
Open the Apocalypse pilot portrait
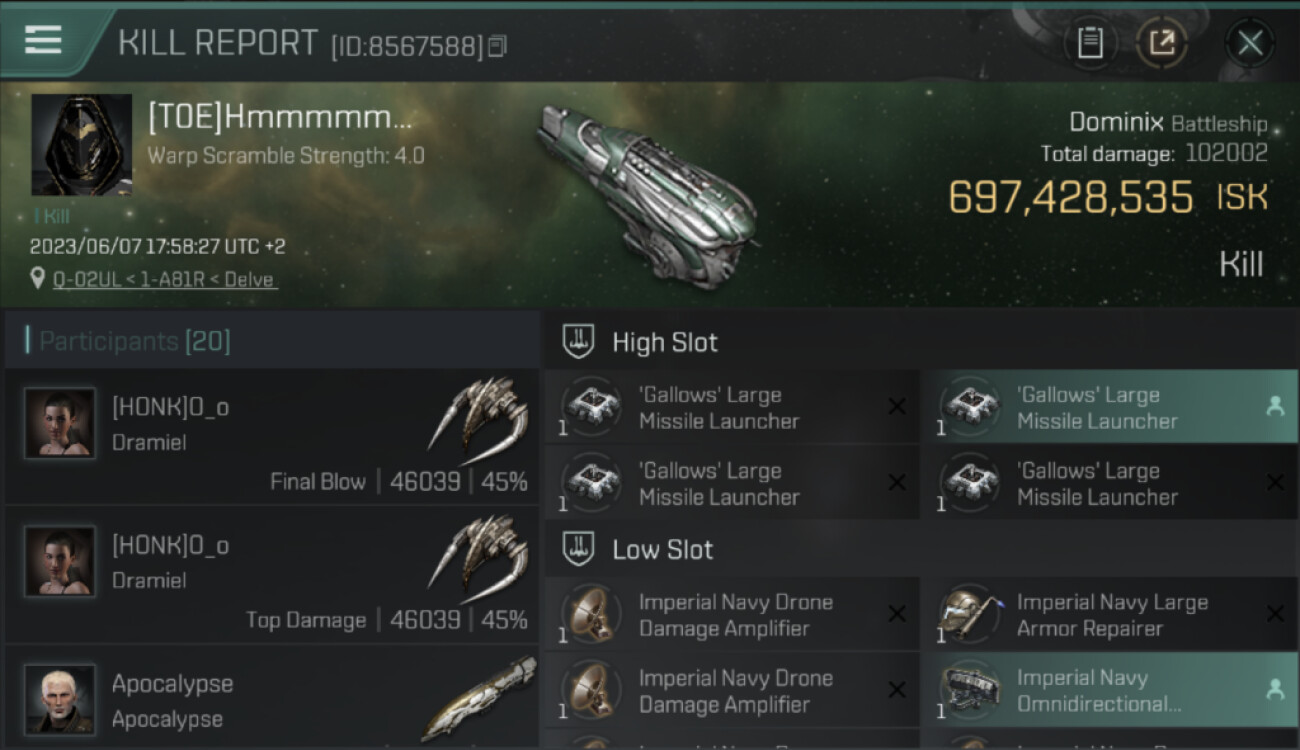pos(60,699)
